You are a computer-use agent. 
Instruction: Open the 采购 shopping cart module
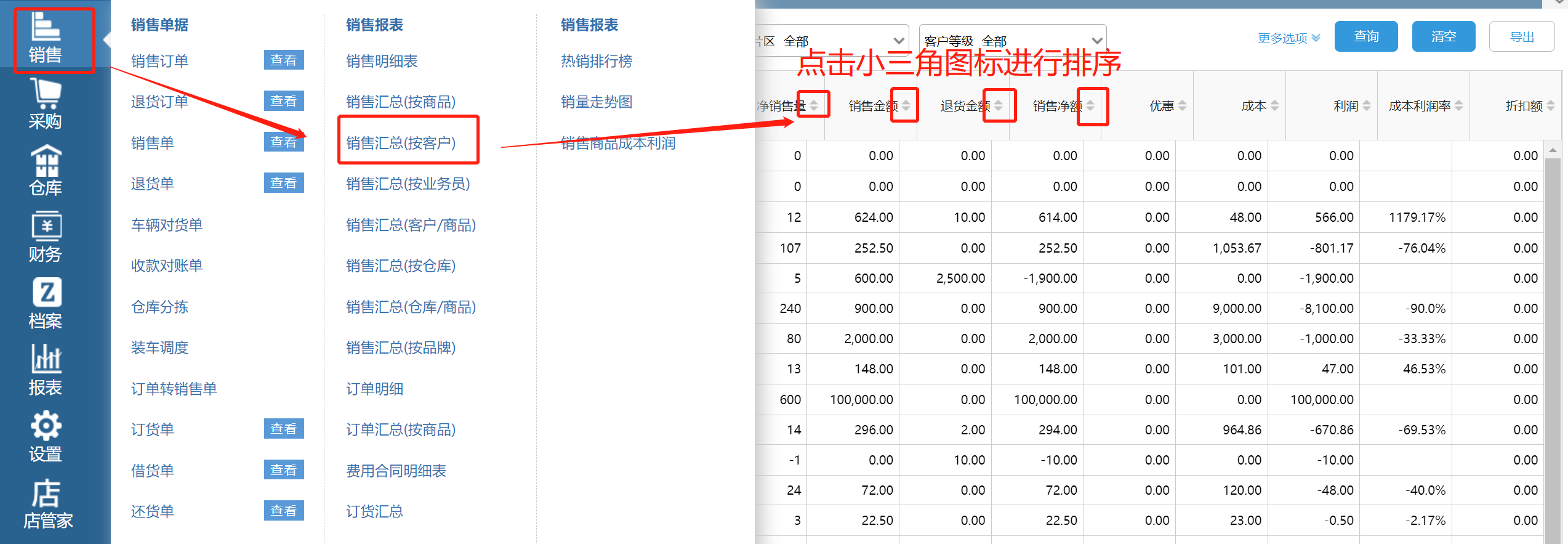[46, 105]
